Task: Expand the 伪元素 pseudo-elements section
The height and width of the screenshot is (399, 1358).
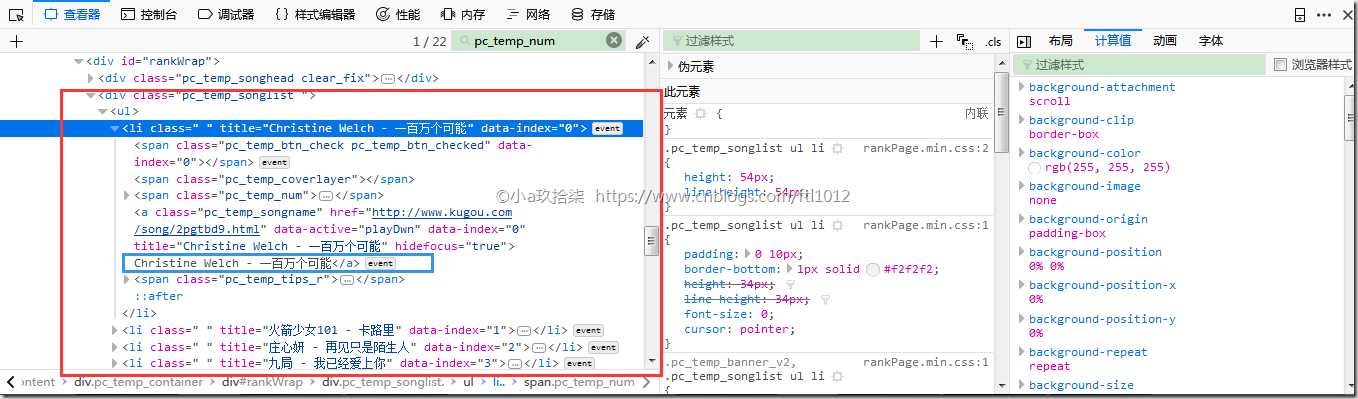Action: click(x=671, y=66)
